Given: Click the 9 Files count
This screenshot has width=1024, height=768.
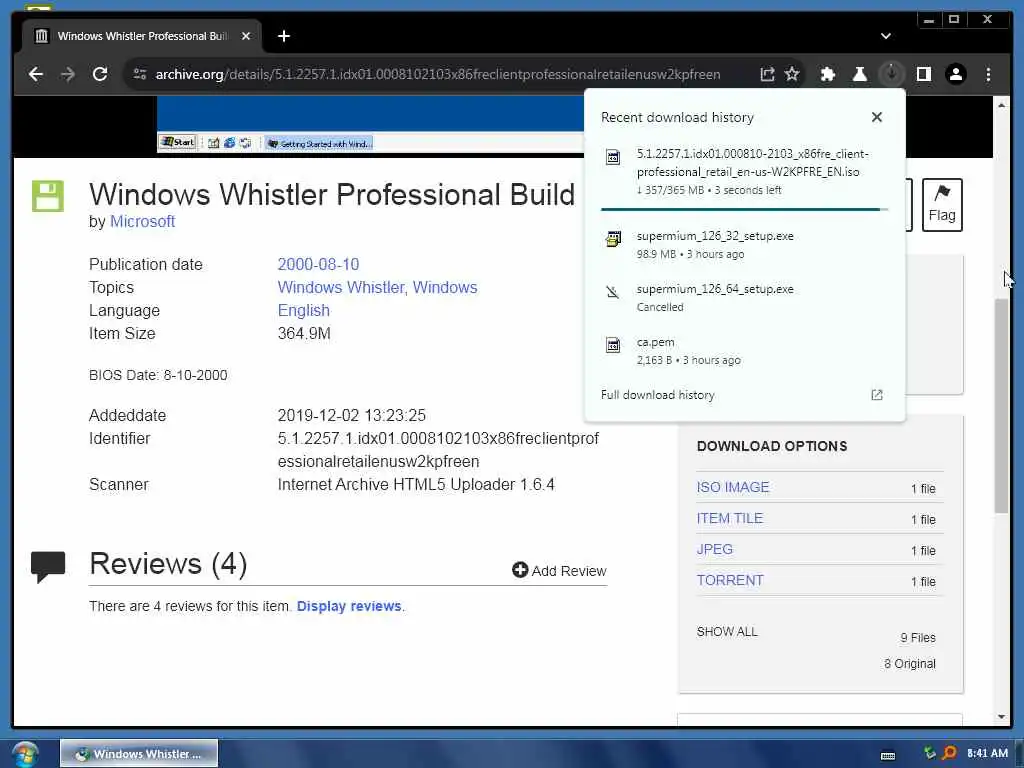Looking at the screenshot, I should [918, 637].
